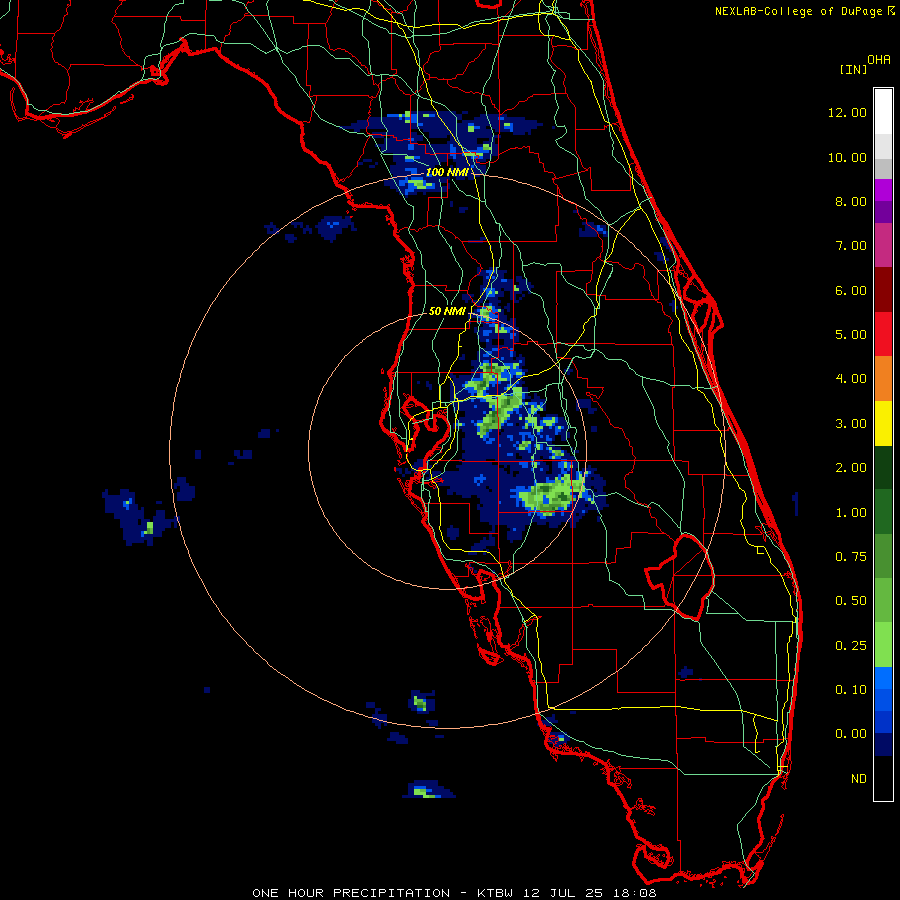This screenshot has height=900, width=900.
Task: Pick the pink legend swatch near 7.00
Action: click(883, 246)
